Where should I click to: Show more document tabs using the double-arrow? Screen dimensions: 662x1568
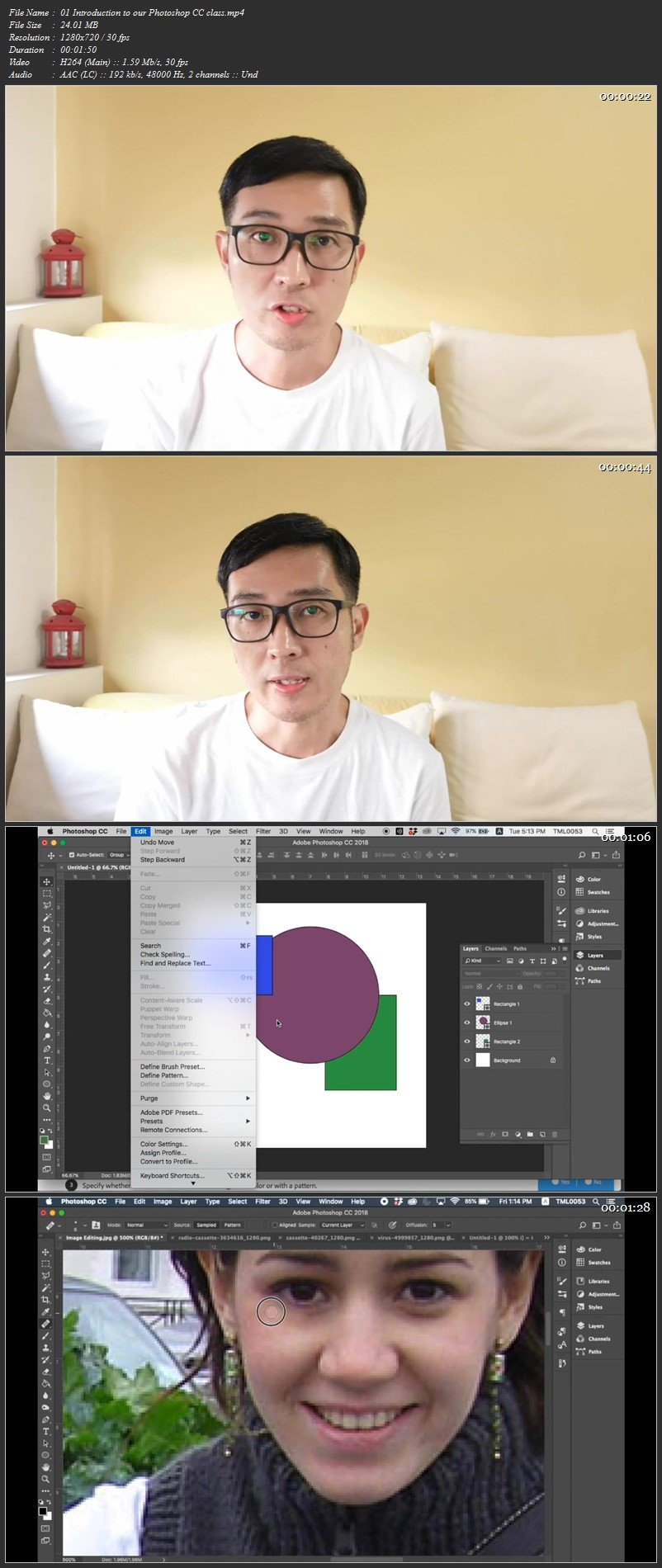point(546,1238)
